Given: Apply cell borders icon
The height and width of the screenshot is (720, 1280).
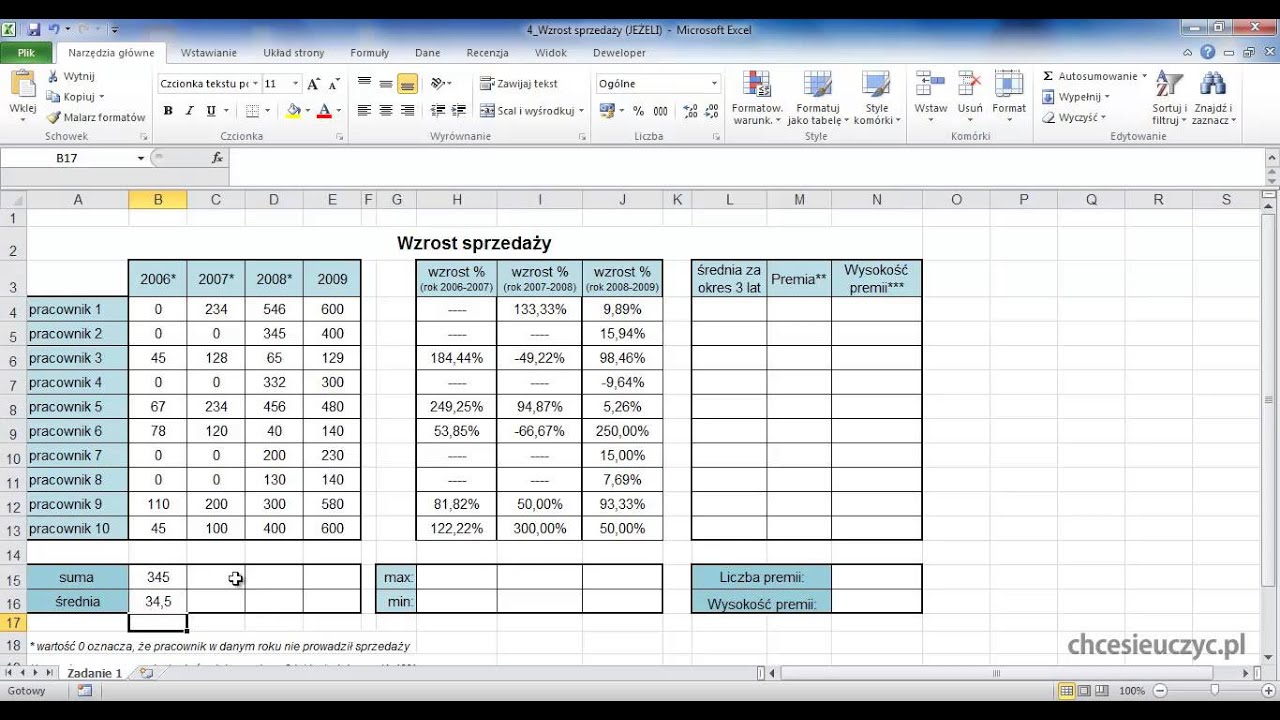Looking at the screenshot, I should [252, 111].
